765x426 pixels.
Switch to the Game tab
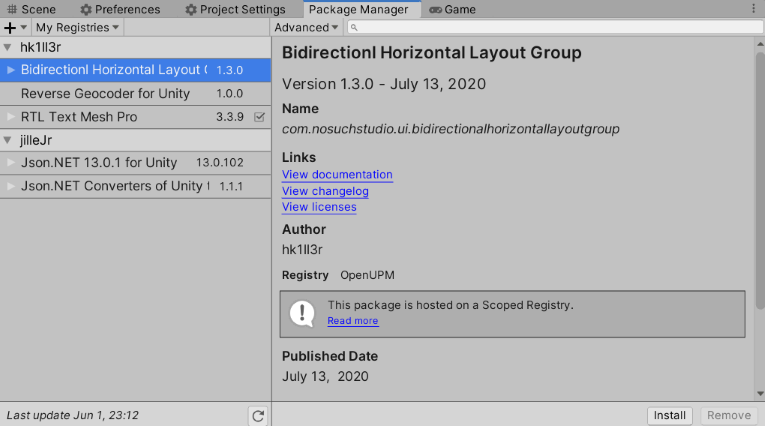(x=452, y=9)
